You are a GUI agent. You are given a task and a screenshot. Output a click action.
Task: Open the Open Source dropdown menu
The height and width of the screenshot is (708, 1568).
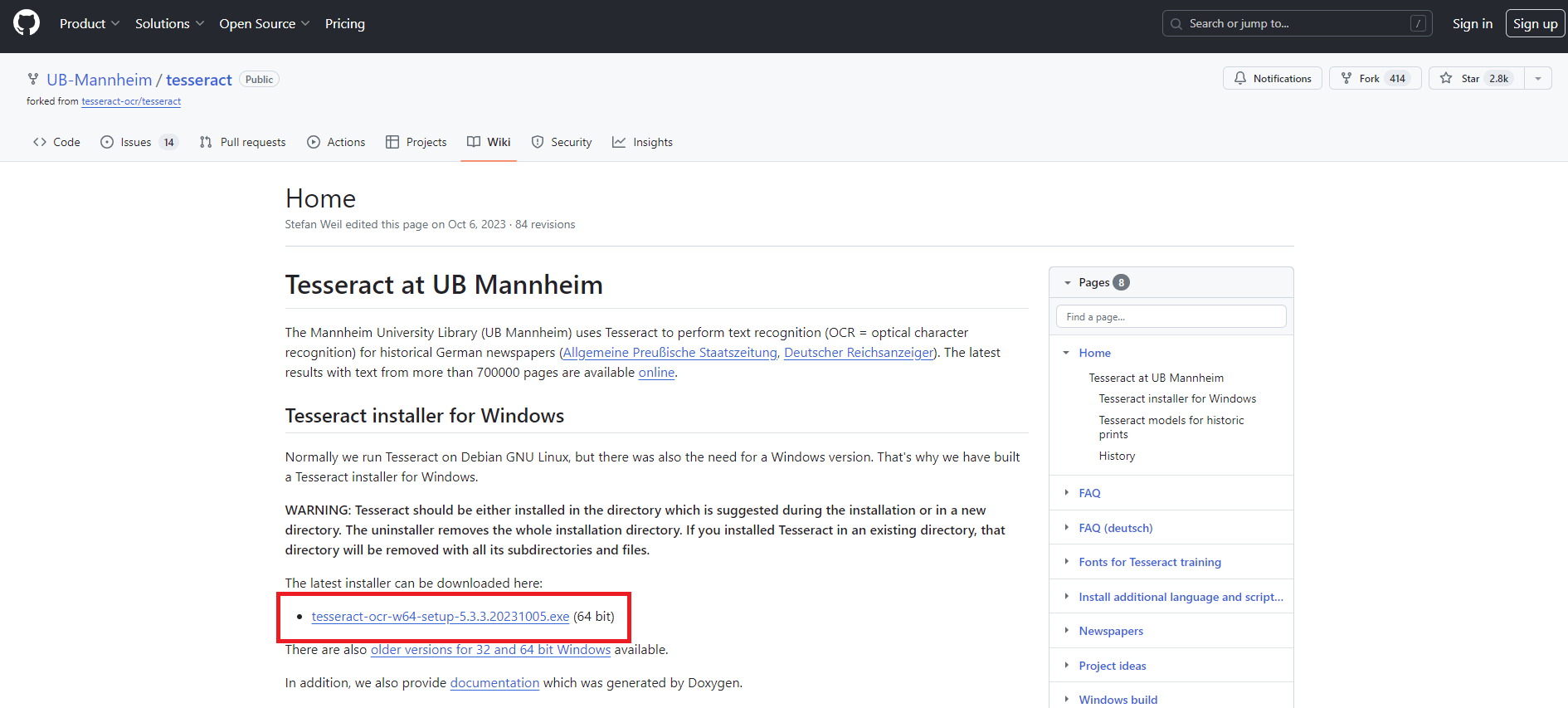[x=264, y=23]
